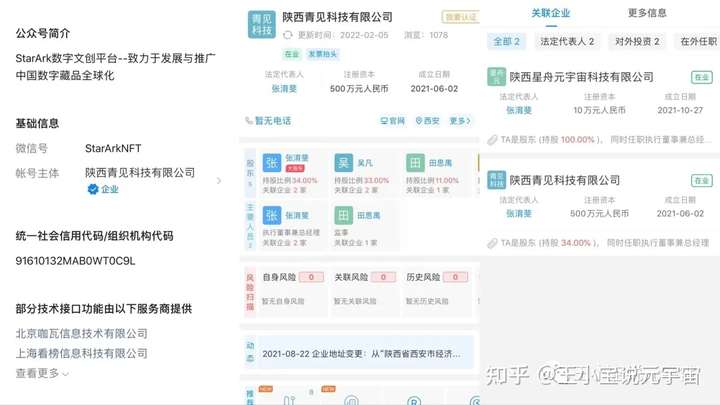Tap the 风险扫描 section side label
The width and height of the screenshot is (720, 405).
click(250, 292)
